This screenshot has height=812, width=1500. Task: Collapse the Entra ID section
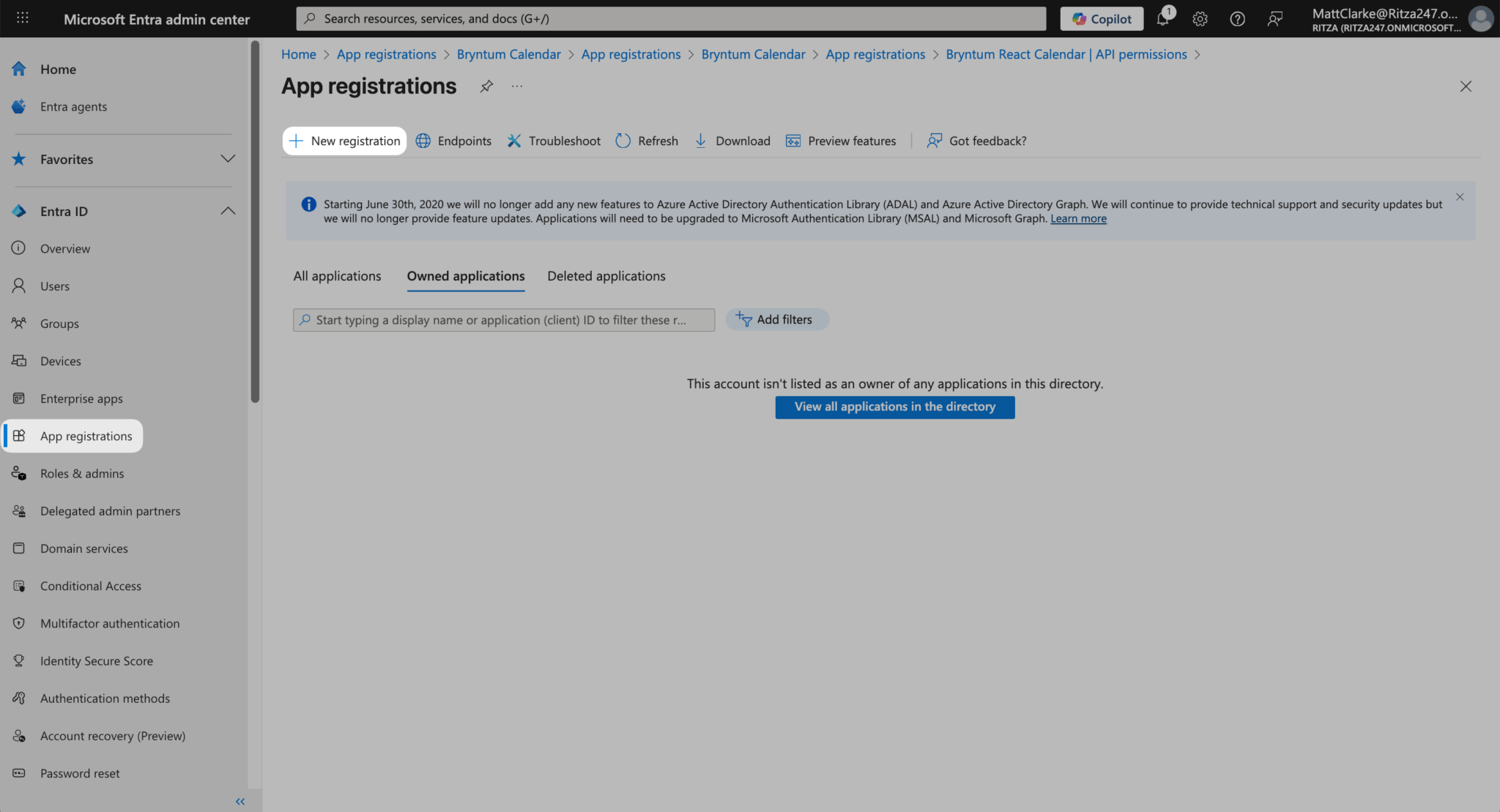click(228, 211)
